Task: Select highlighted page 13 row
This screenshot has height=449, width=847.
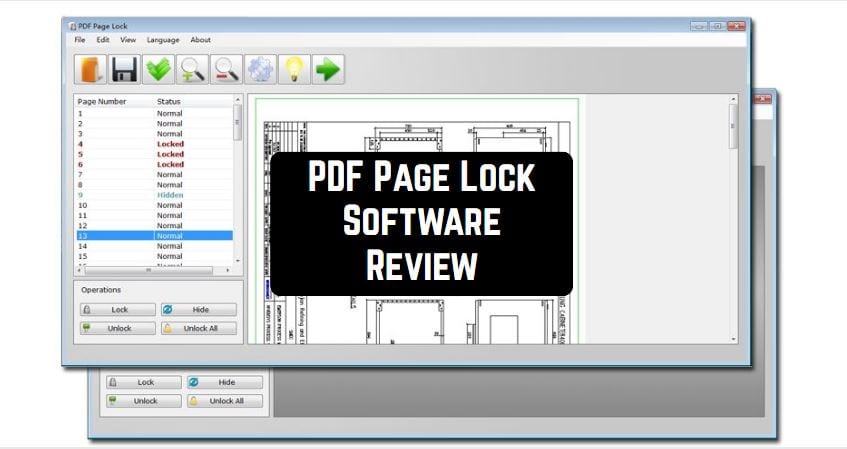Action: (x=154, y=236)
